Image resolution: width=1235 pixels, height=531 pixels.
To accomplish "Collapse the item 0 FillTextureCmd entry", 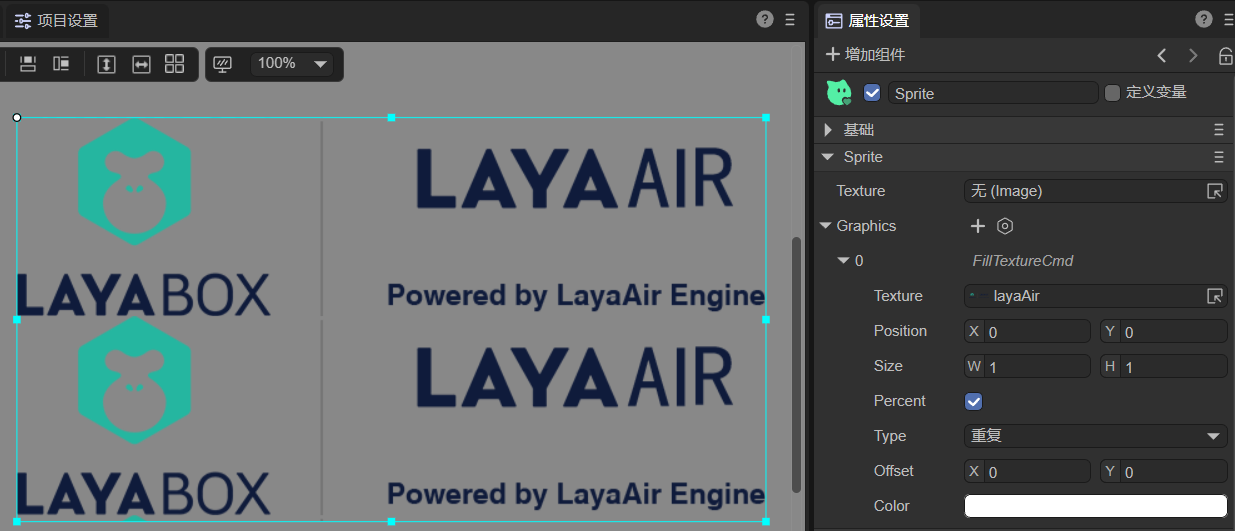I will (x=844, y=261).
